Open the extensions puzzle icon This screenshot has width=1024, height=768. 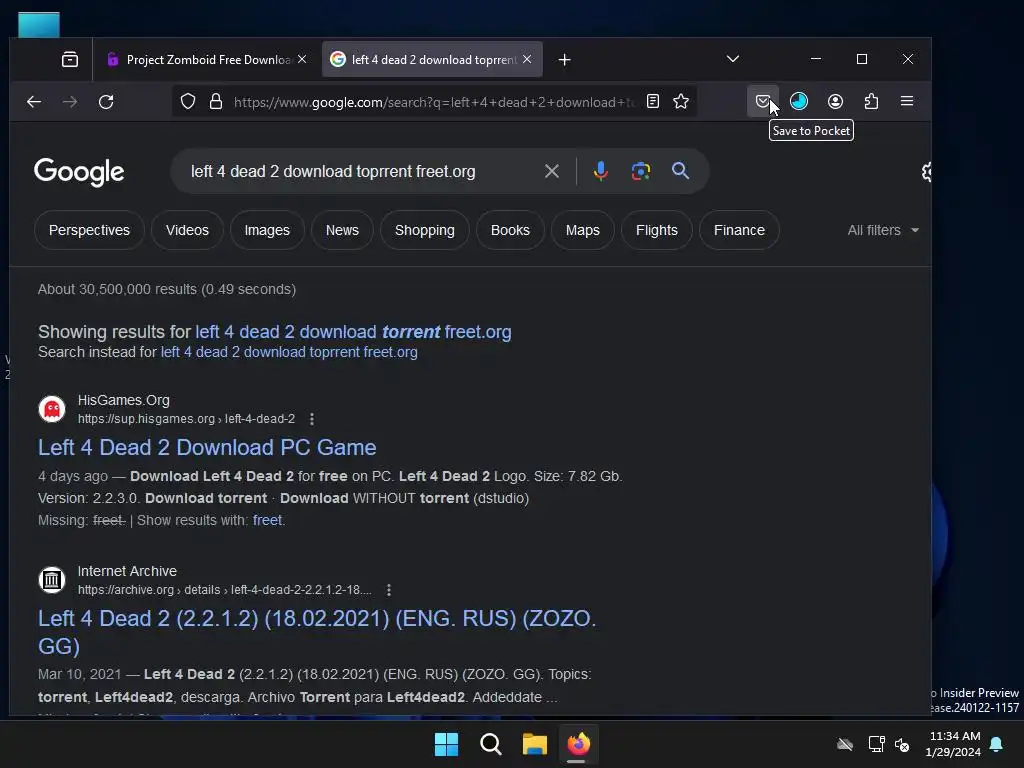[x=871, y=101]
